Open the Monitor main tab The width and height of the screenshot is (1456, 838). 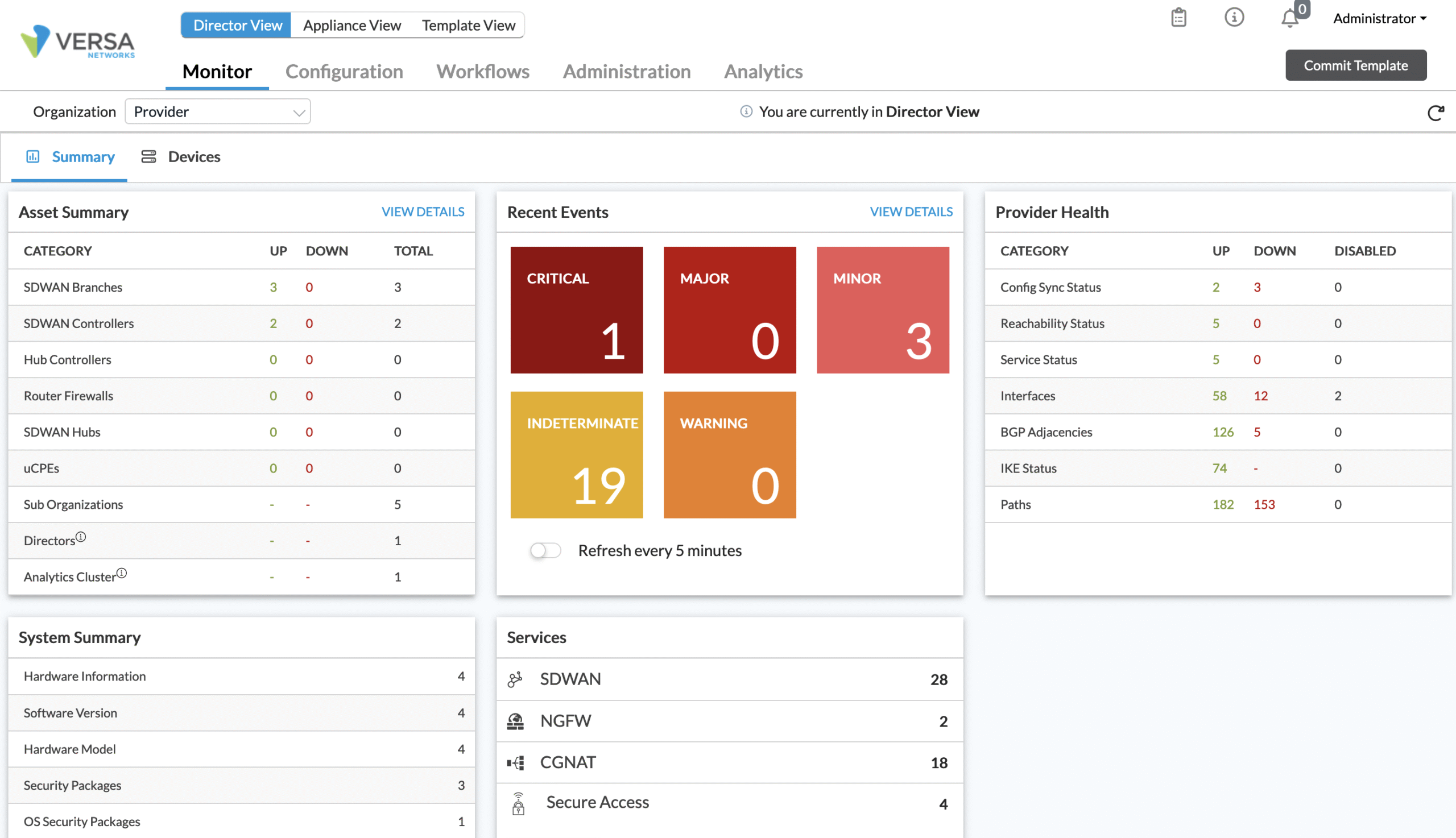pos(217,72)
